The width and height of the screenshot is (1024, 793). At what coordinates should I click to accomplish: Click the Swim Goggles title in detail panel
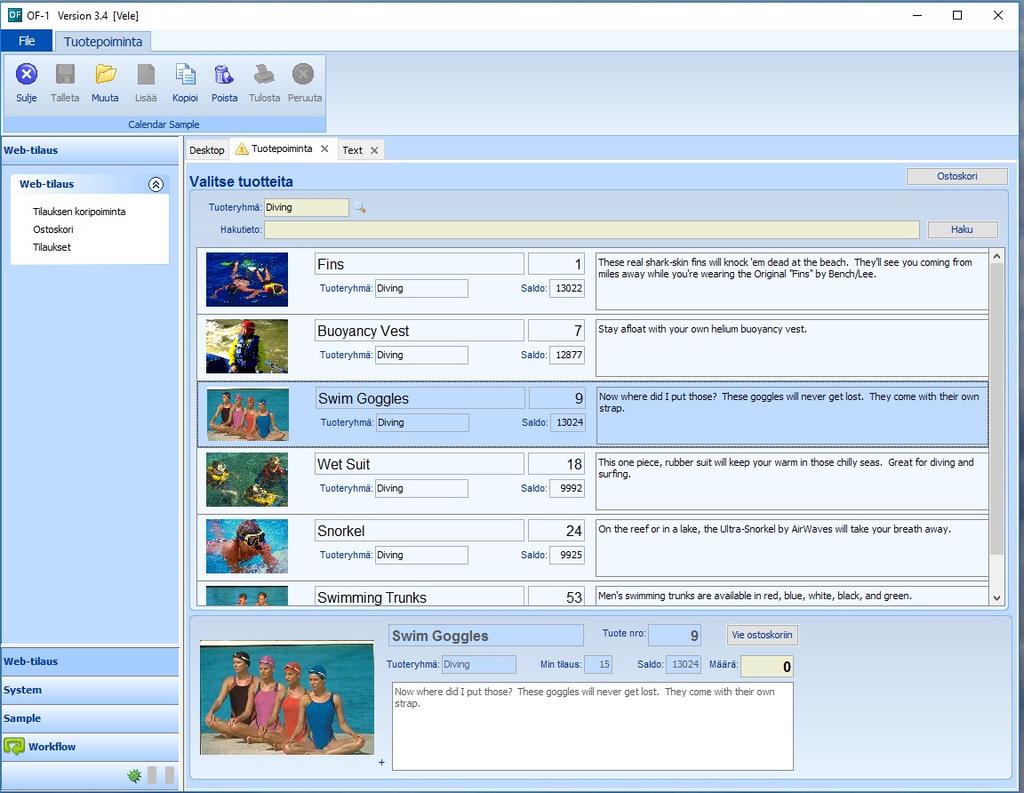click(486, 636)
